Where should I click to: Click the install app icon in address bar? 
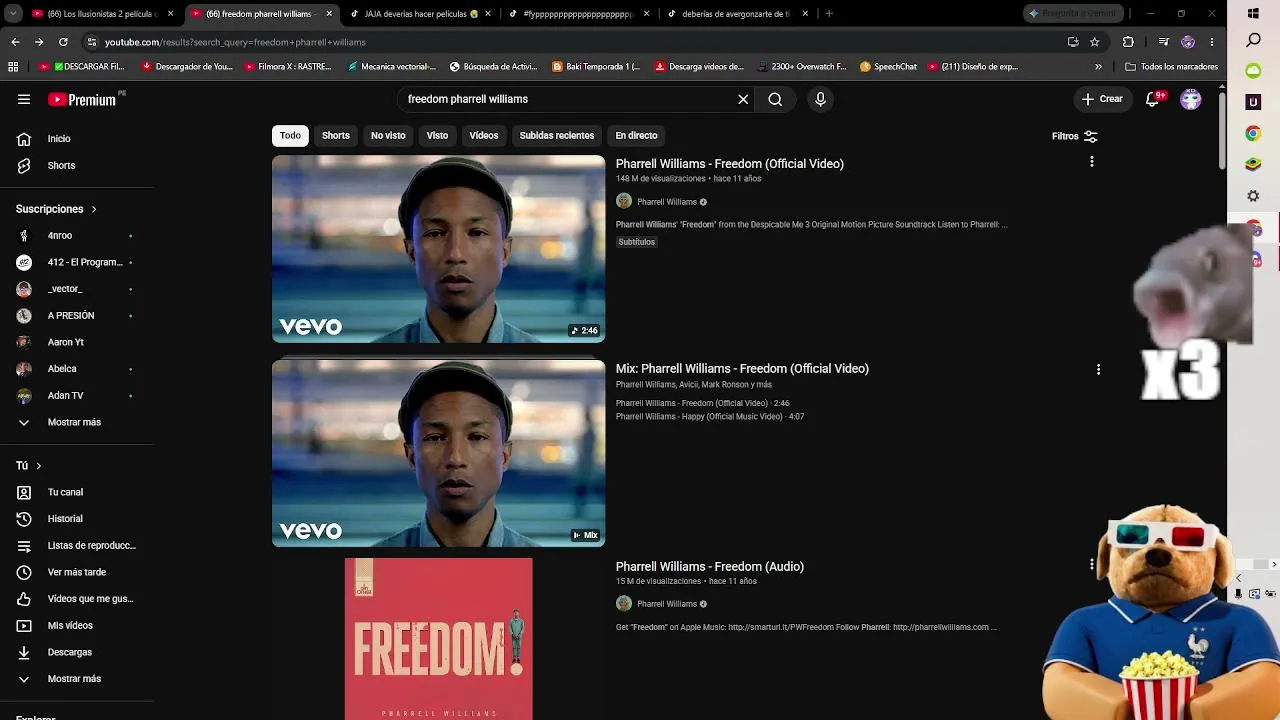(1073, 42)
